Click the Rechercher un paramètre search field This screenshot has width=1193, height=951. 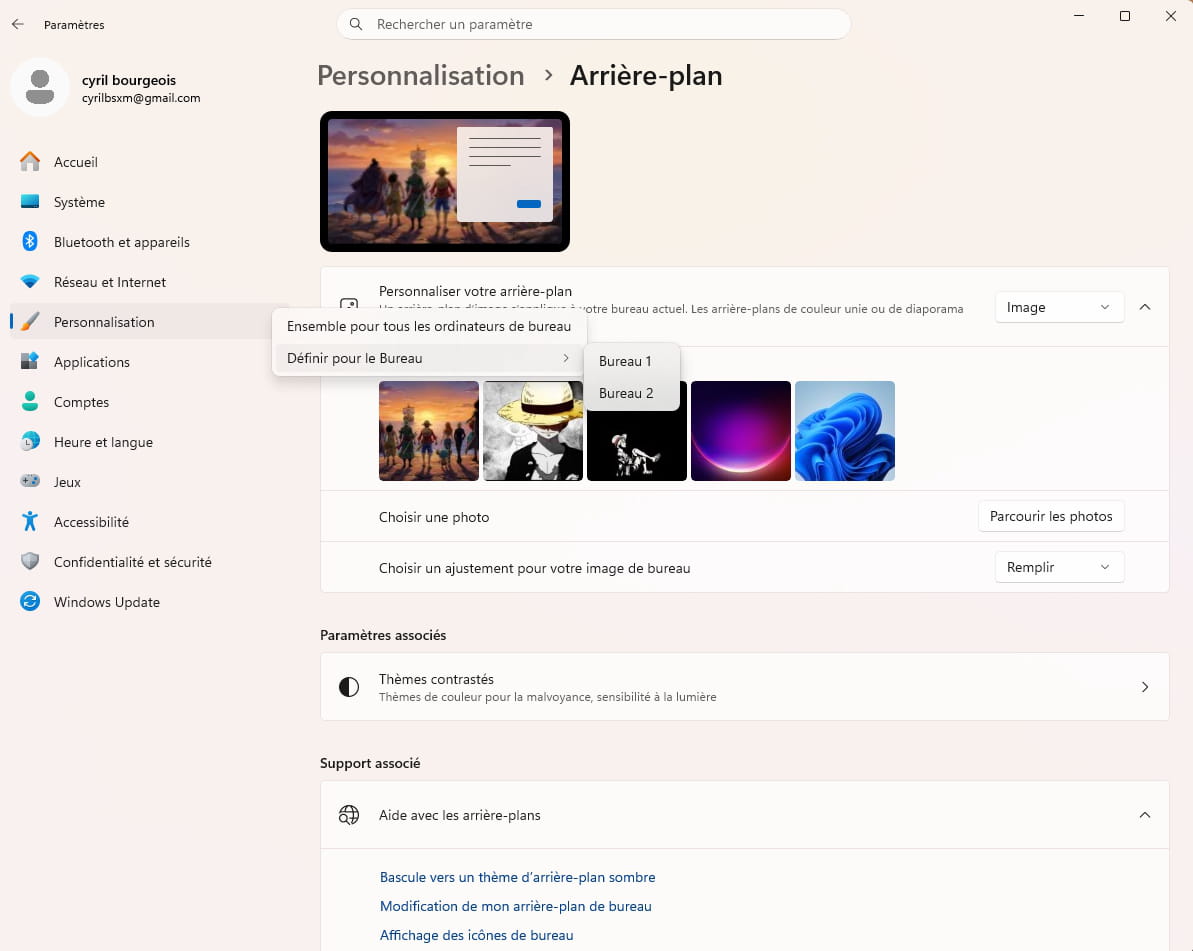pos(593,24)
